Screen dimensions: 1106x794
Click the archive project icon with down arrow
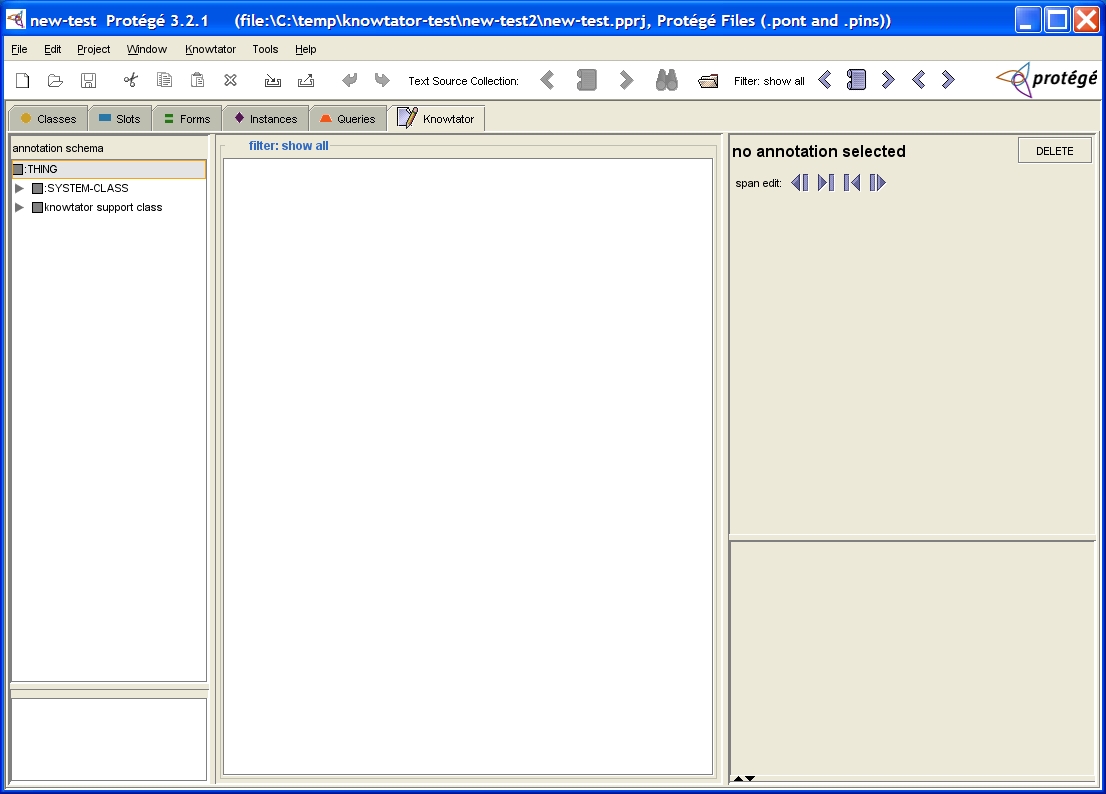pyautogui.click(x=273, y=81)
